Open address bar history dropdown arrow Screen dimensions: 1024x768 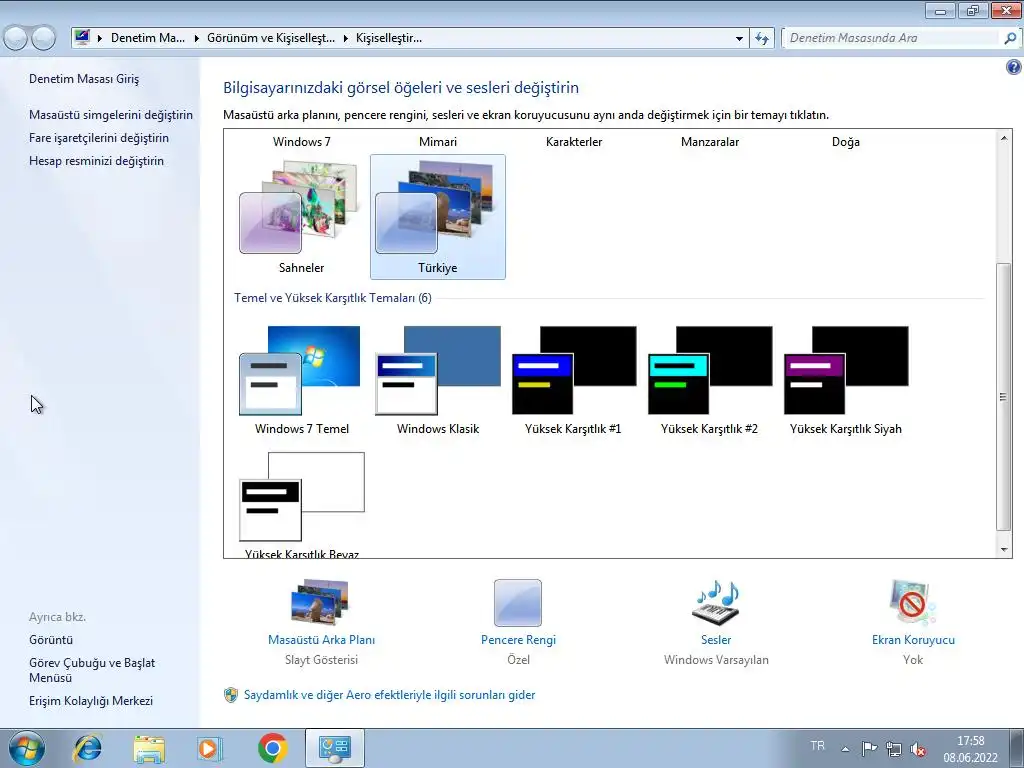pyautogui.click(x=739, y=38)
